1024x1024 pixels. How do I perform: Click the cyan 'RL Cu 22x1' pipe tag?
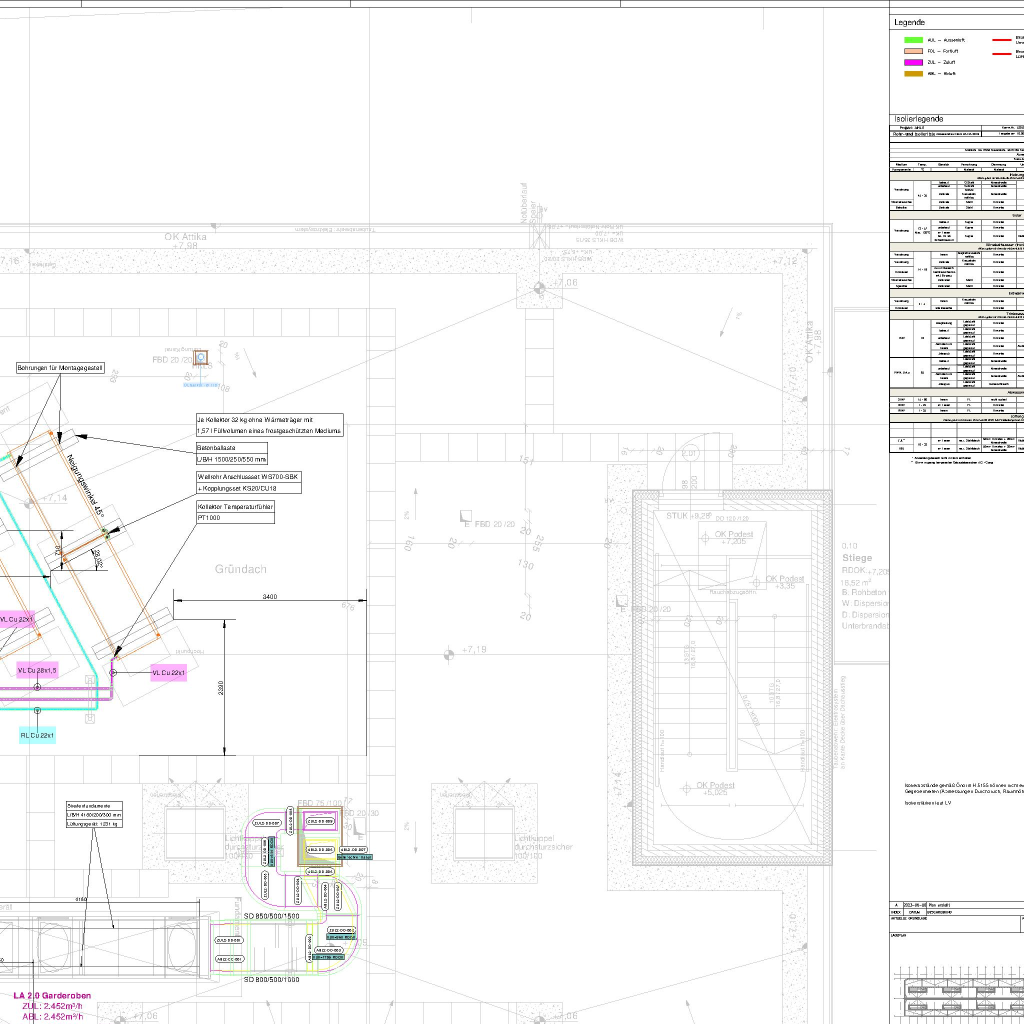coord(38,735)
